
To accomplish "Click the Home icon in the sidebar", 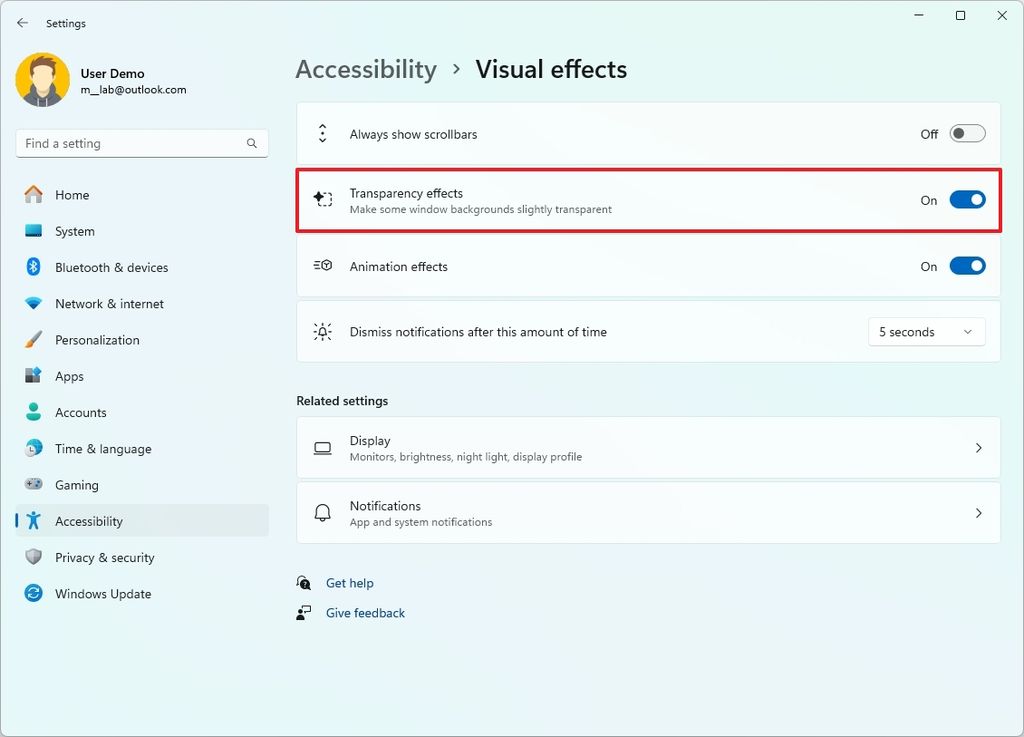I will (34, 194).
